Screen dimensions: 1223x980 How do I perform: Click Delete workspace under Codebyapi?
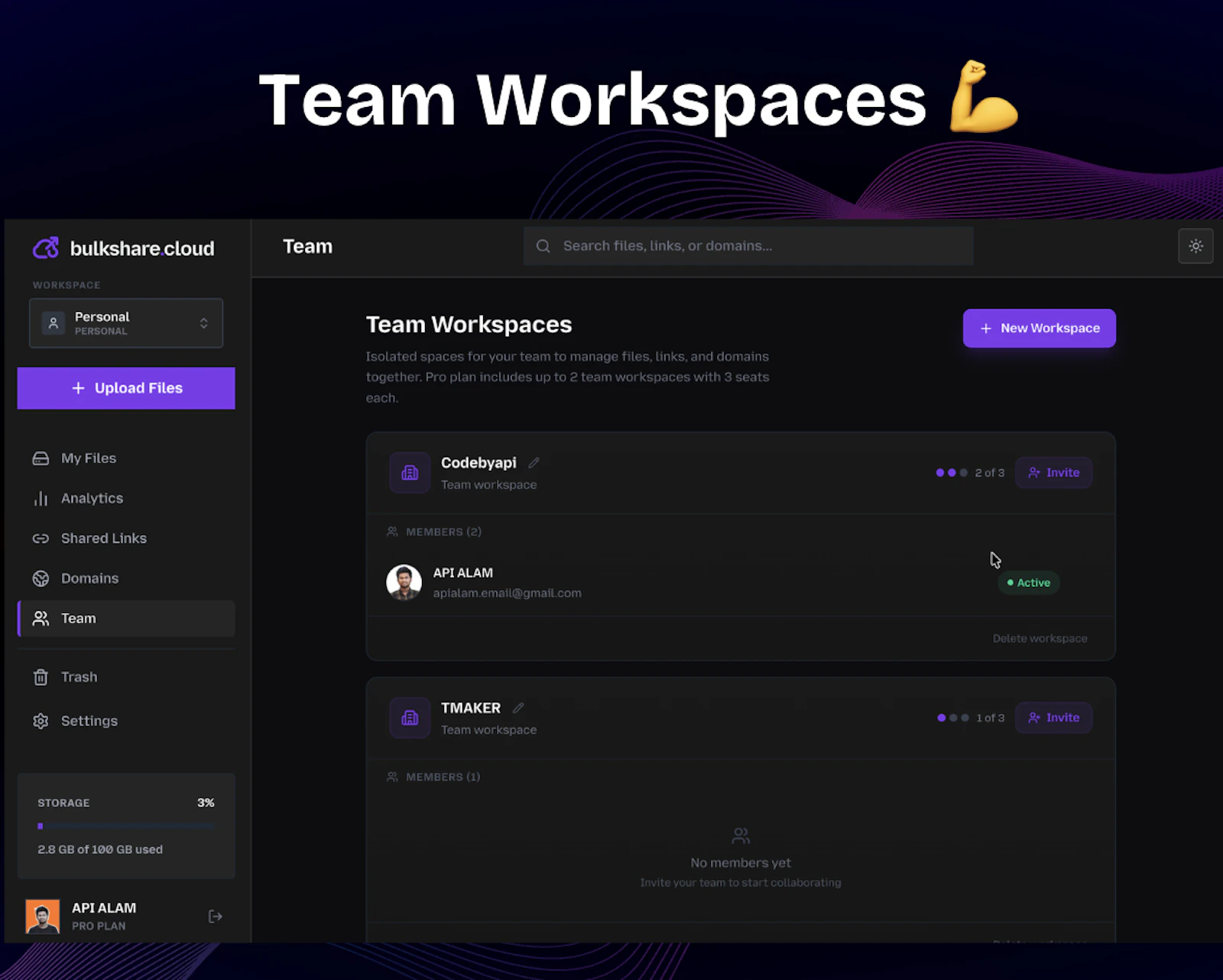click(1040, 638)
